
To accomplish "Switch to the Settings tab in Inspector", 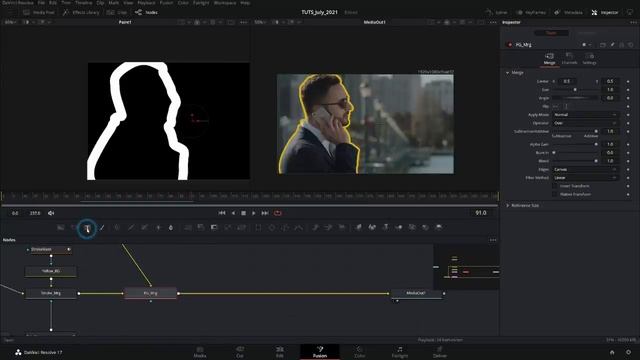I will 589,58.
